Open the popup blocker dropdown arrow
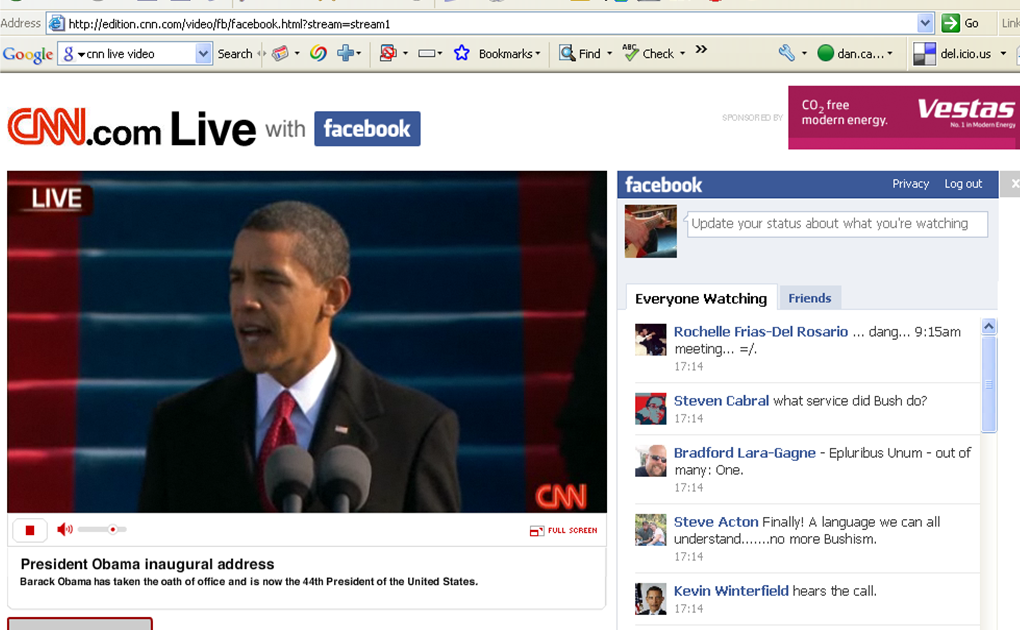 pyautogui.click(x=405, y=53)
